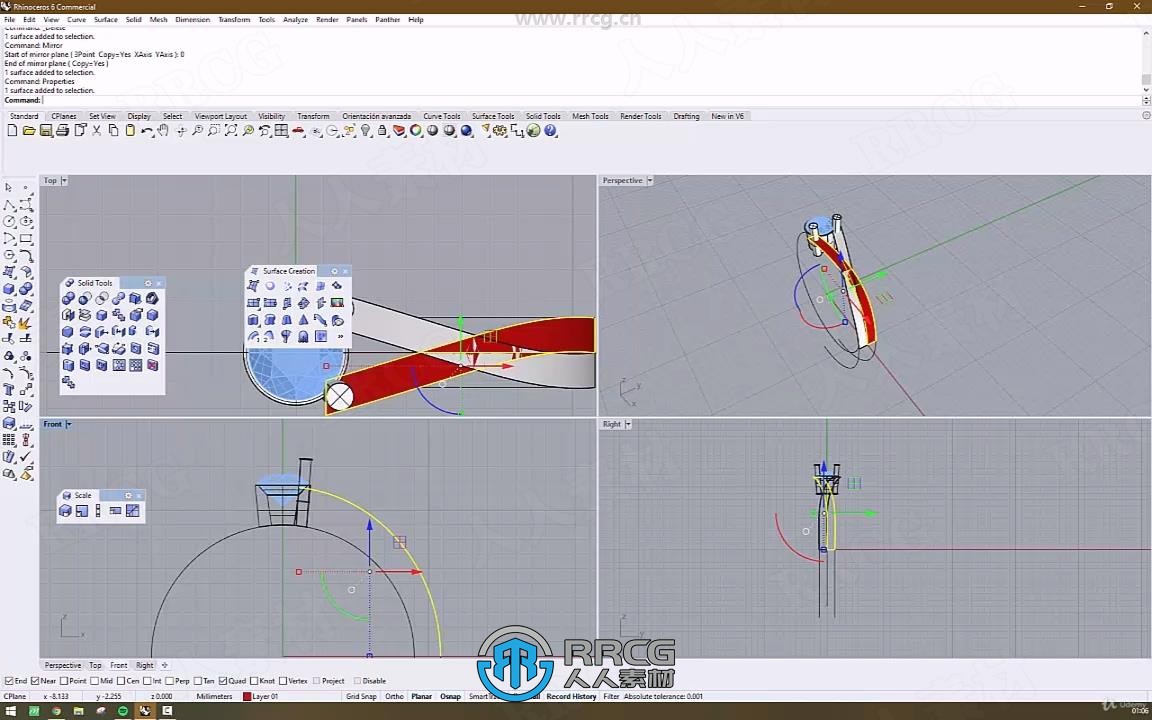Open the Perspective viewport title dropdown arrow
The width and height of the screenshot is (1152, 720).
click(x=649, y=181)
